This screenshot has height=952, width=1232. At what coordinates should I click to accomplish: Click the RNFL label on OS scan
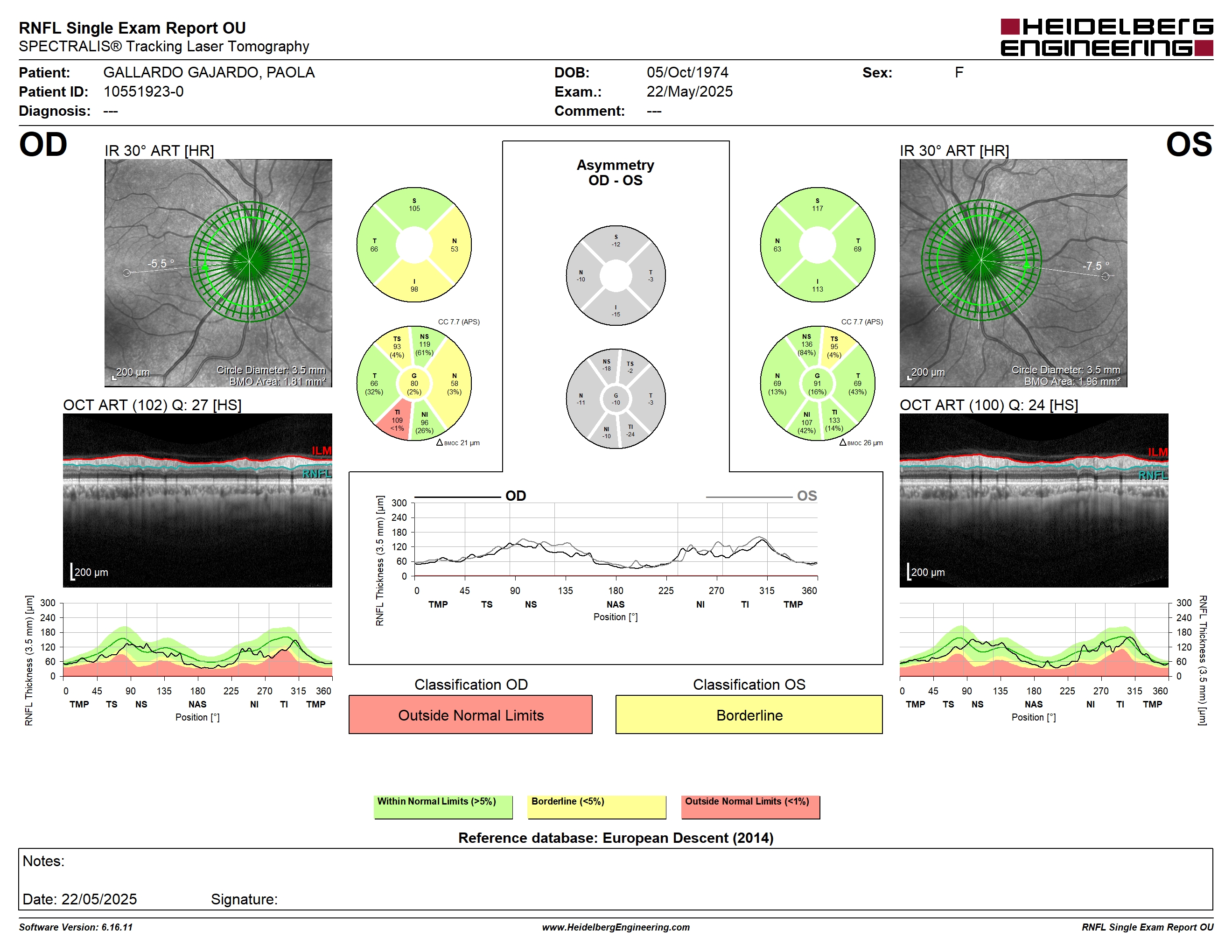pyautogui.click(x=1153, y=476)
